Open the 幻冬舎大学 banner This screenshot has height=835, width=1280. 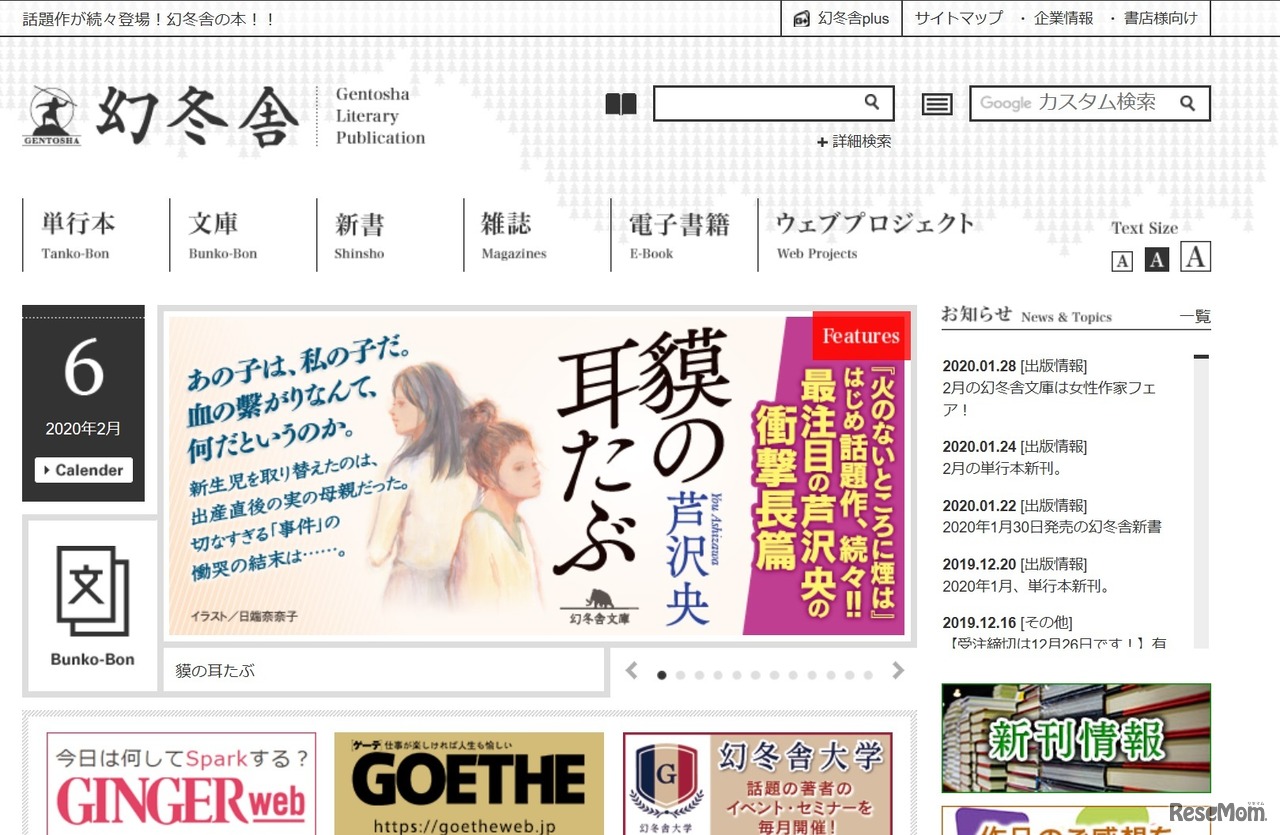click(x=757, y=784)
